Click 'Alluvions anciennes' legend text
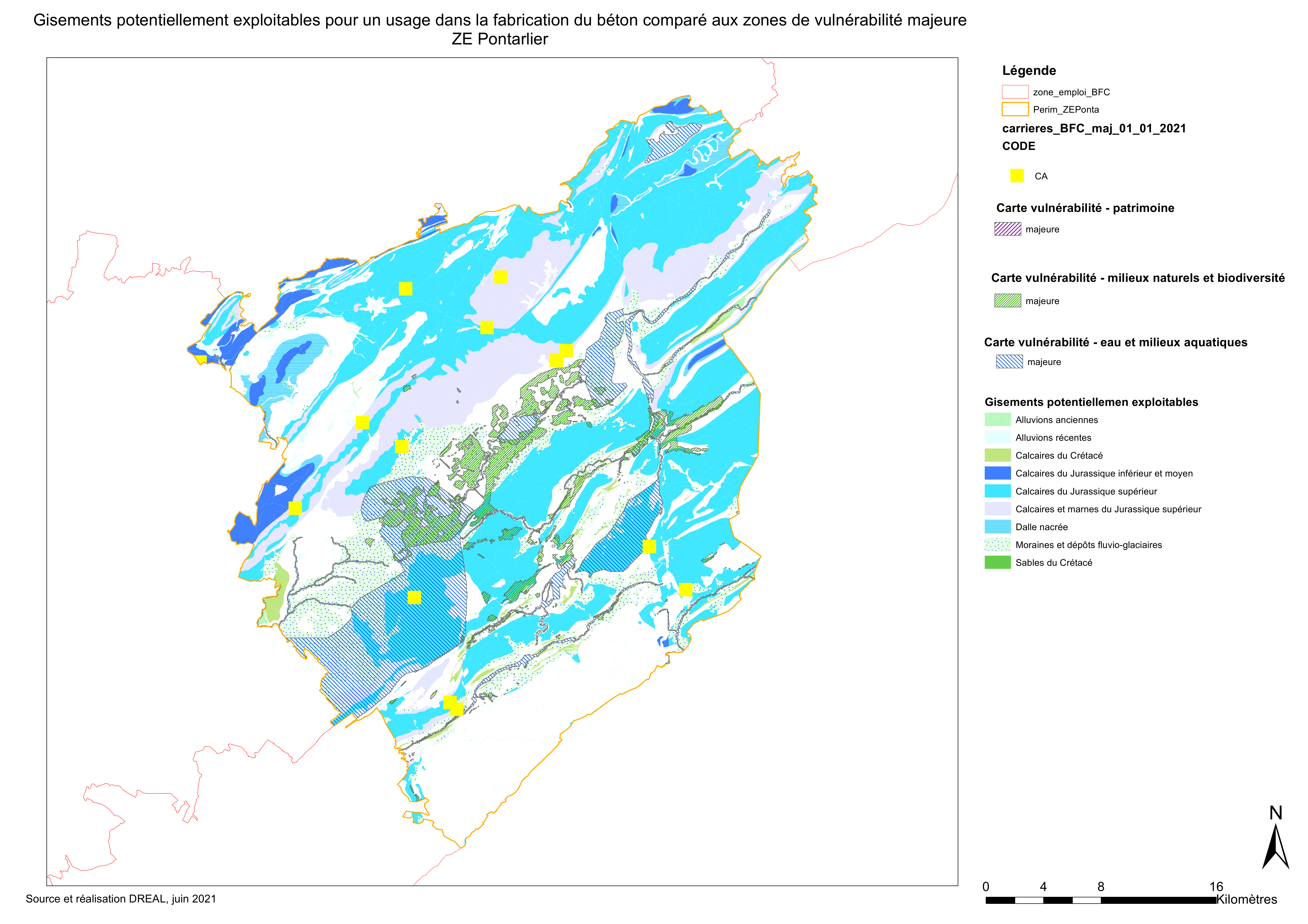 [x=1057, y=420]
